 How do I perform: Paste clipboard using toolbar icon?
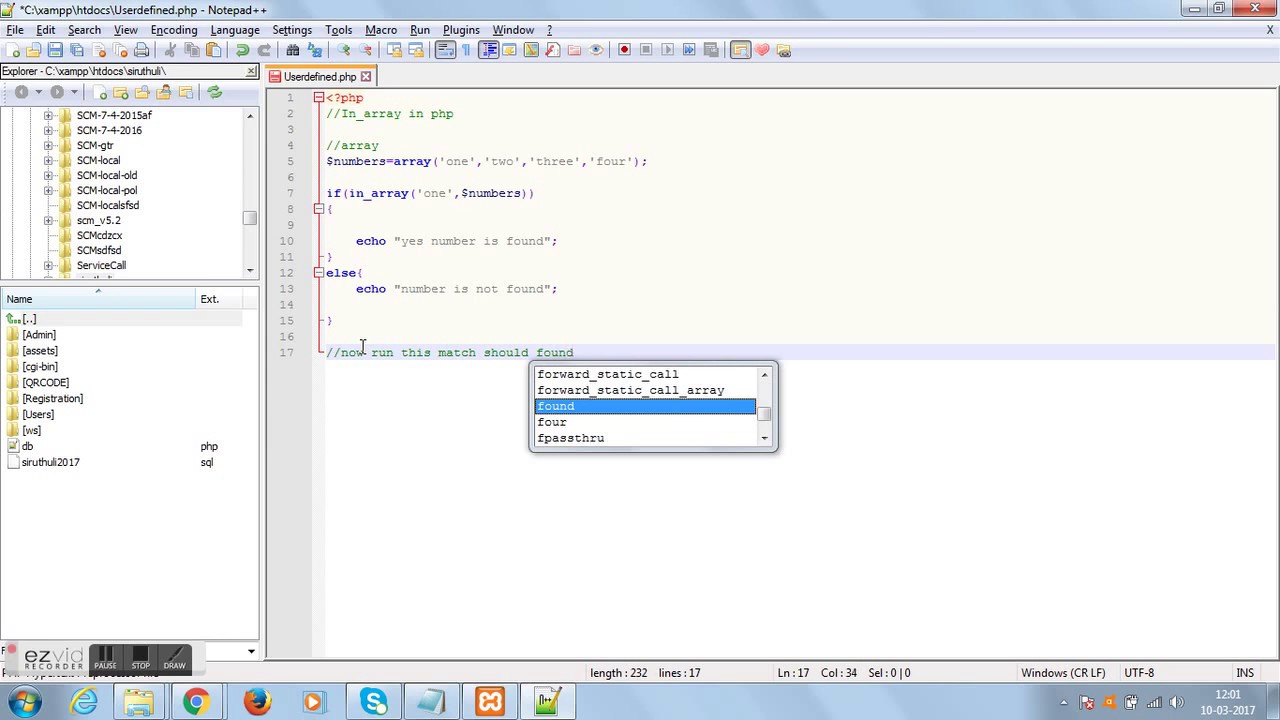click(x=213, y=50)
